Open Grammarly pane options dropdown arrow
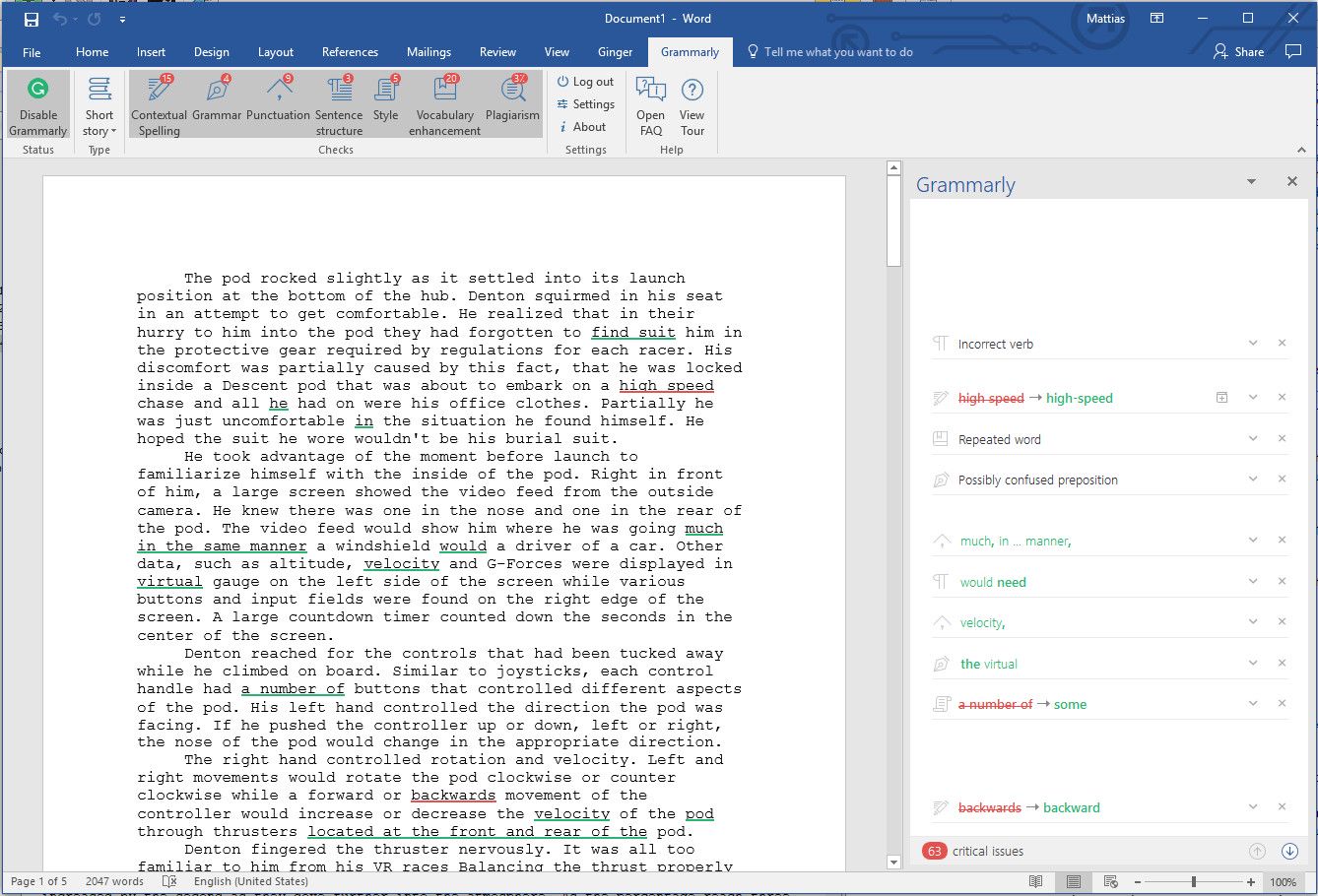 click(x=1251, y=182)
